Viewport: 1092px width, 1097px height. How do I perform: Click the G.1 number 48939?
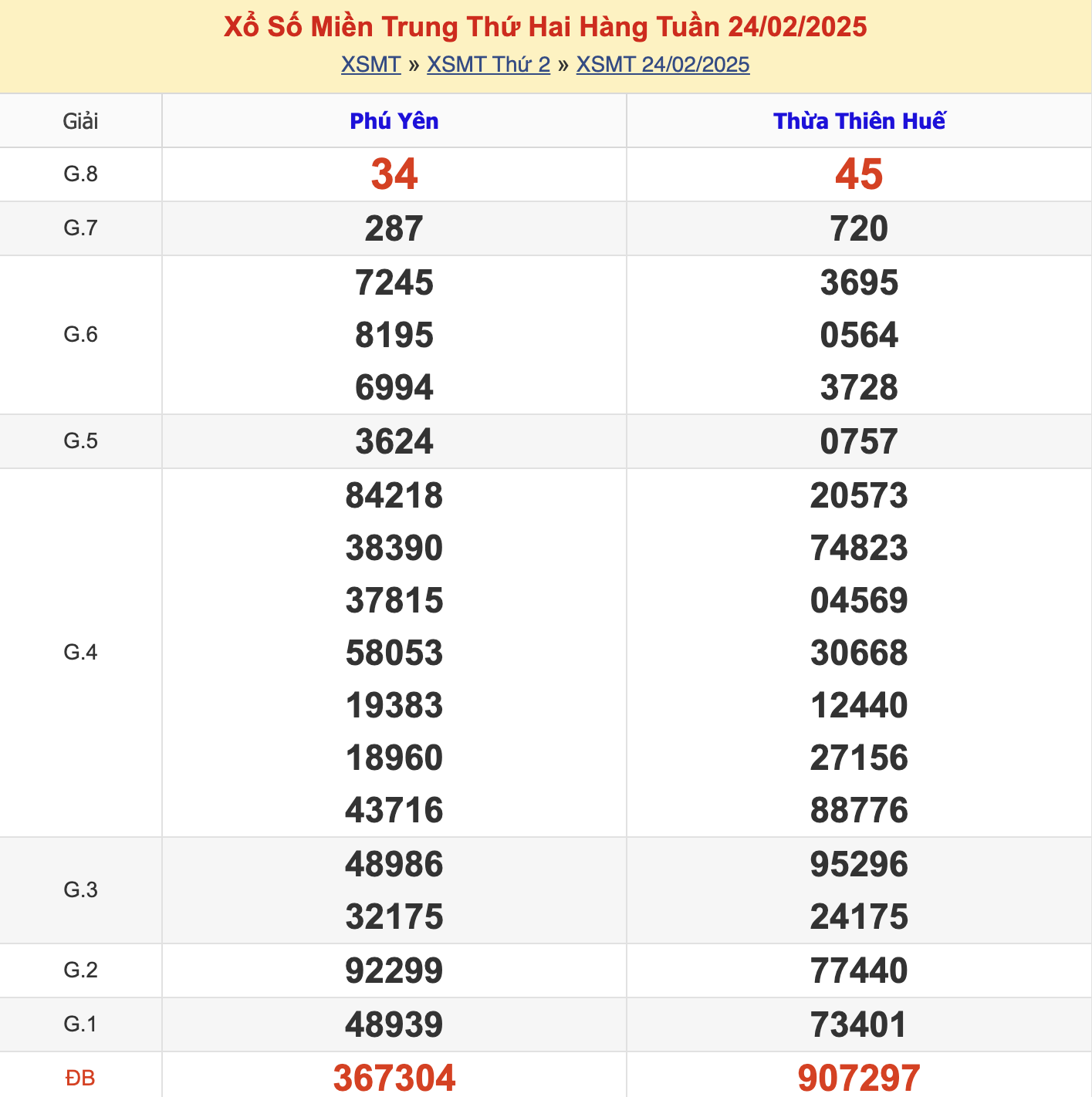(x=394, y=1024)
